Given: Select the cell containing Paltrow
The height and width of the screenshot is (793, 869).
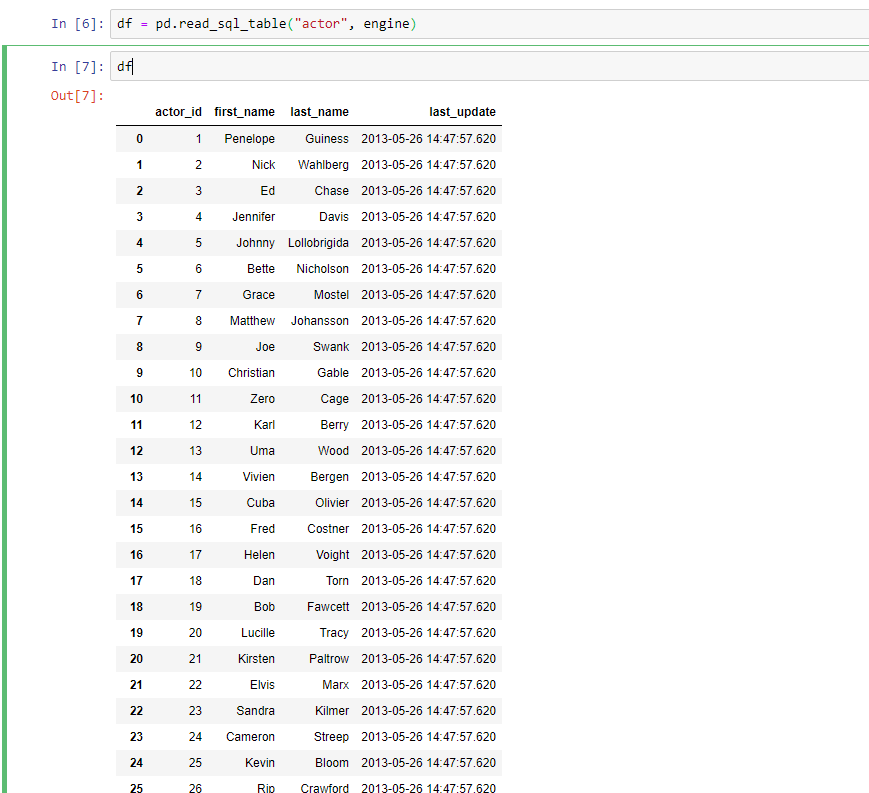Looking at the screenshot, I should click(328, 658).
